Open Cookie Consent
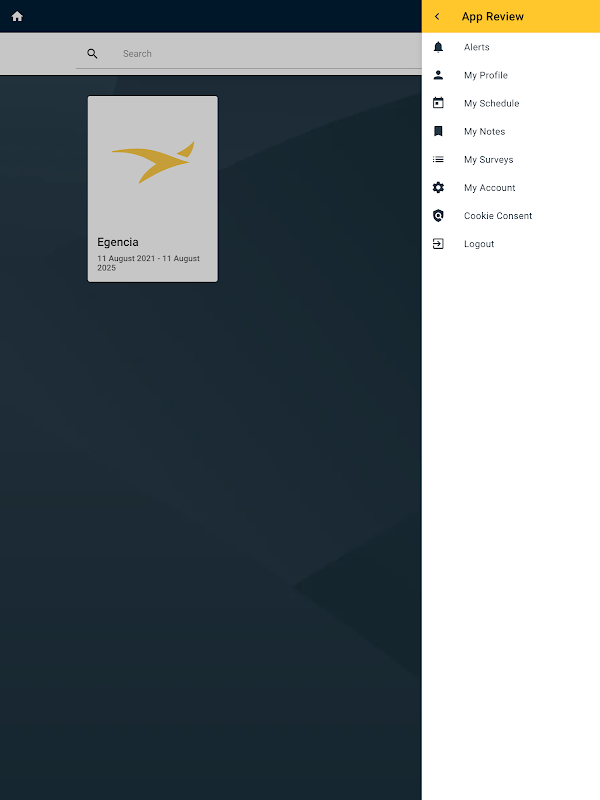600x800 pixels. click(511, 215)
